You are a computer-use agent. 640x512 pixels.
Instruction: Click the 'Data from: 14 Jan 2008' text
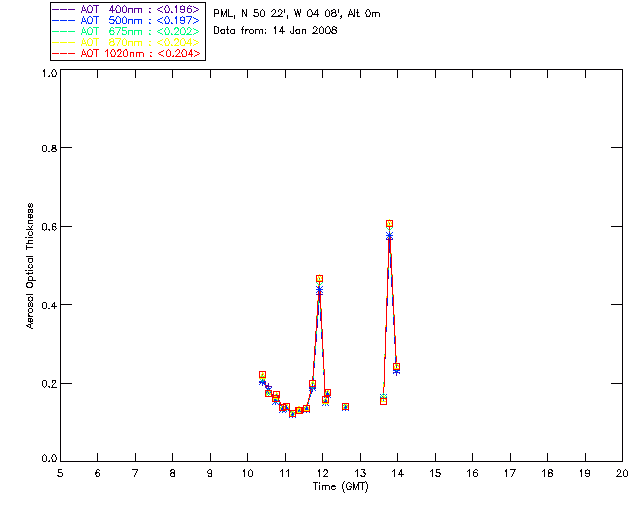tap(275, 31)
